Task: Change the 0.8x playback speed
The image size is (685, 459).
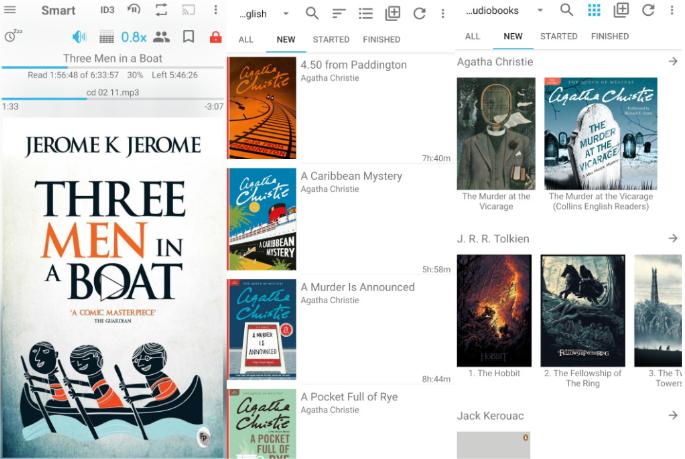Action: (x=133, y=37)
